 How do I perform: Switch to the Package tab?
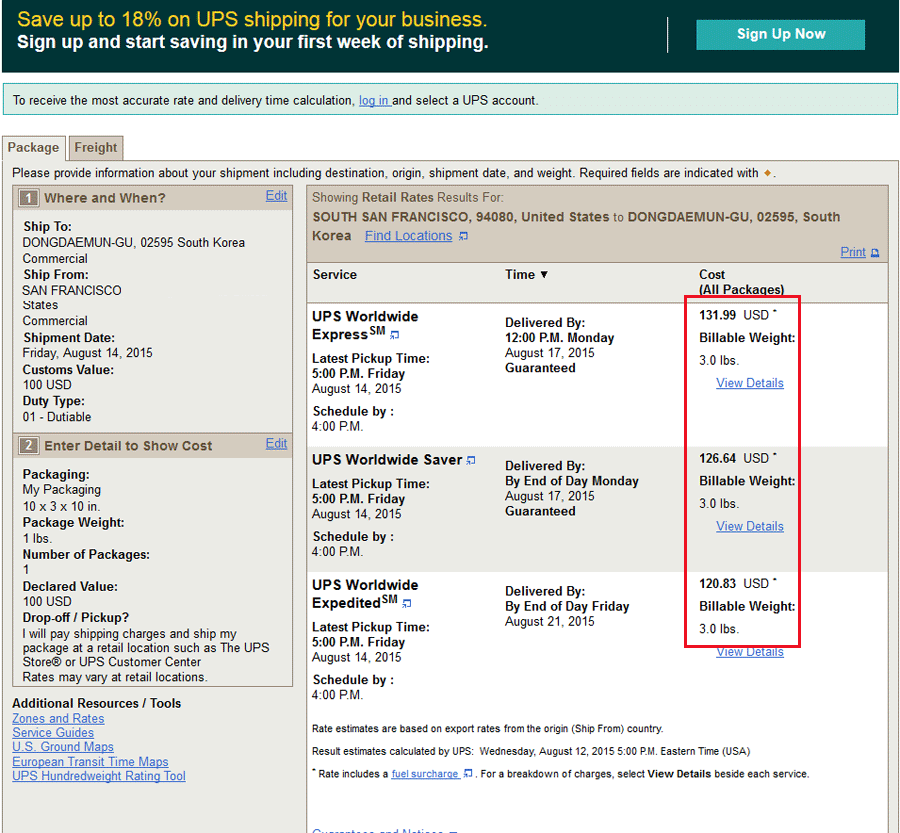(33, 148)
